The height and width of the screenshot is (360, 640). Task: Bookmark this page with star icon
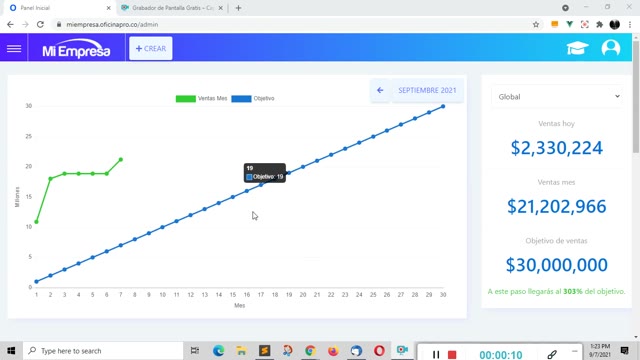point(536,24)
